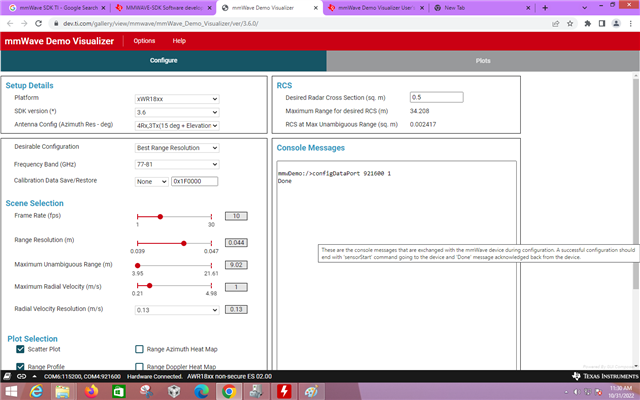640x400 pixels.
Task: Switch to mmWave SDK TI Google Search tab
Action: [58, 8]
